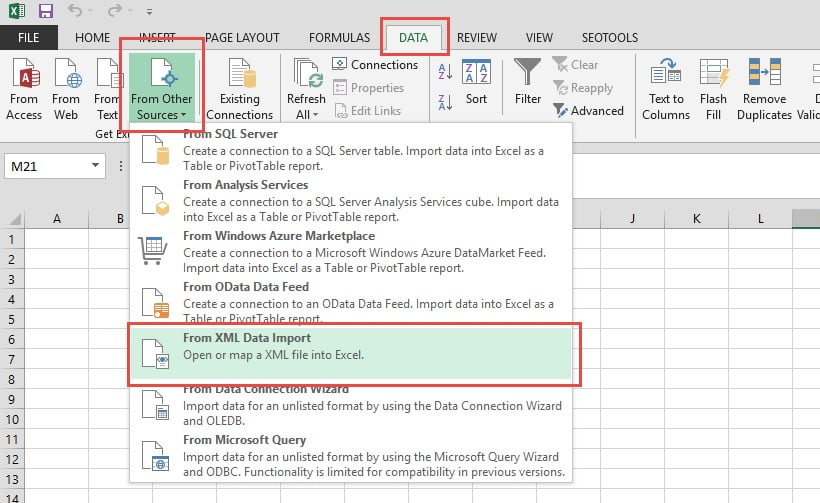Click cell K3
This screenshot has width=820, height=503.
coord(697,279)
